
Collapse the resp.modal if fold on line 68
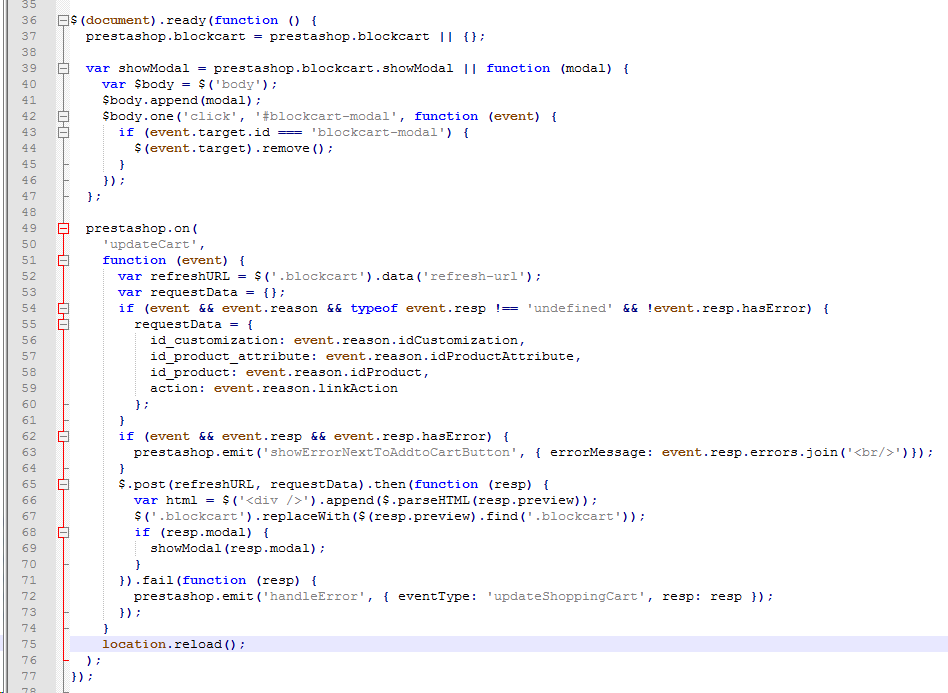pyautogui.click(x=63, y=533)
